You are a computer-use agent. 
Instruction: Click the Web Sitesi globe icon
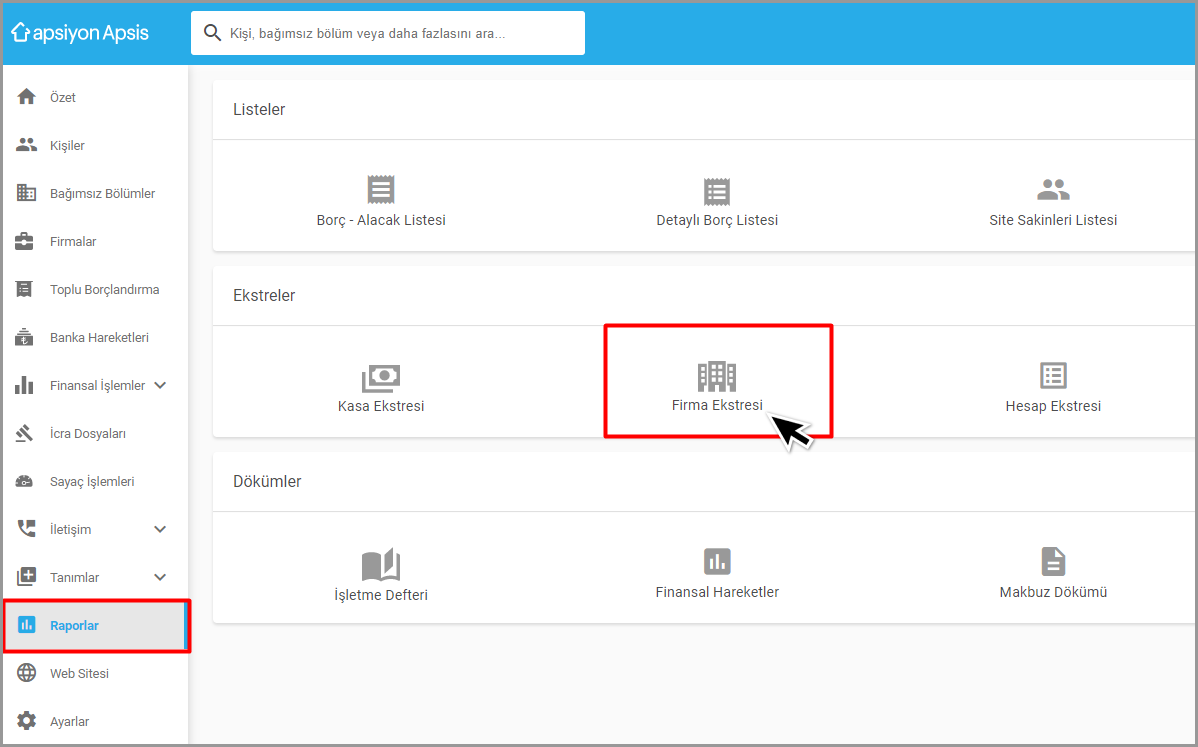[x=26, y=673]
